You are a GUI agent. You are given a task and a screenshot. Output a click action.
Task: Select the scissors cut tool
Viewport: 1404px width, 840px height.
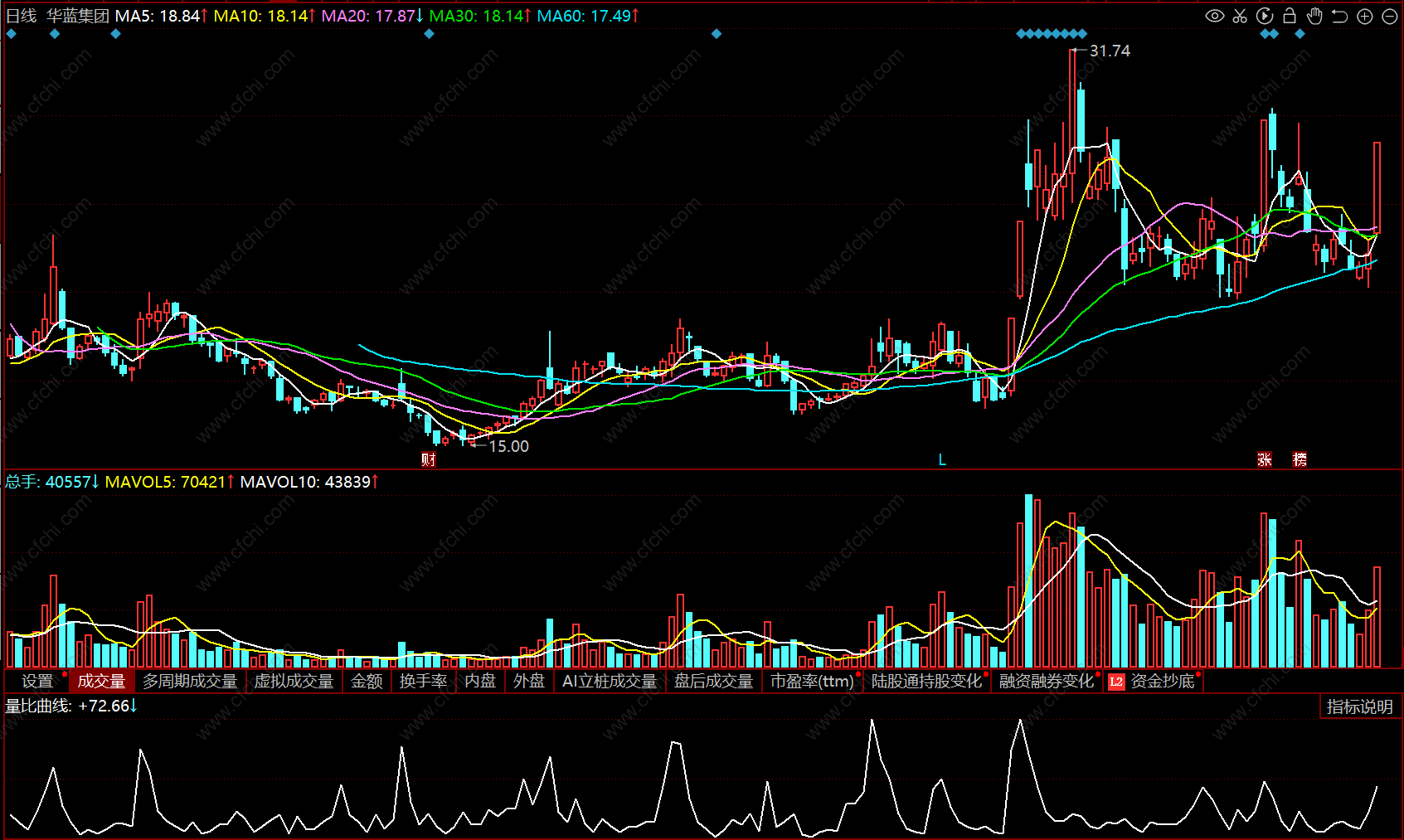[1240, 16]
